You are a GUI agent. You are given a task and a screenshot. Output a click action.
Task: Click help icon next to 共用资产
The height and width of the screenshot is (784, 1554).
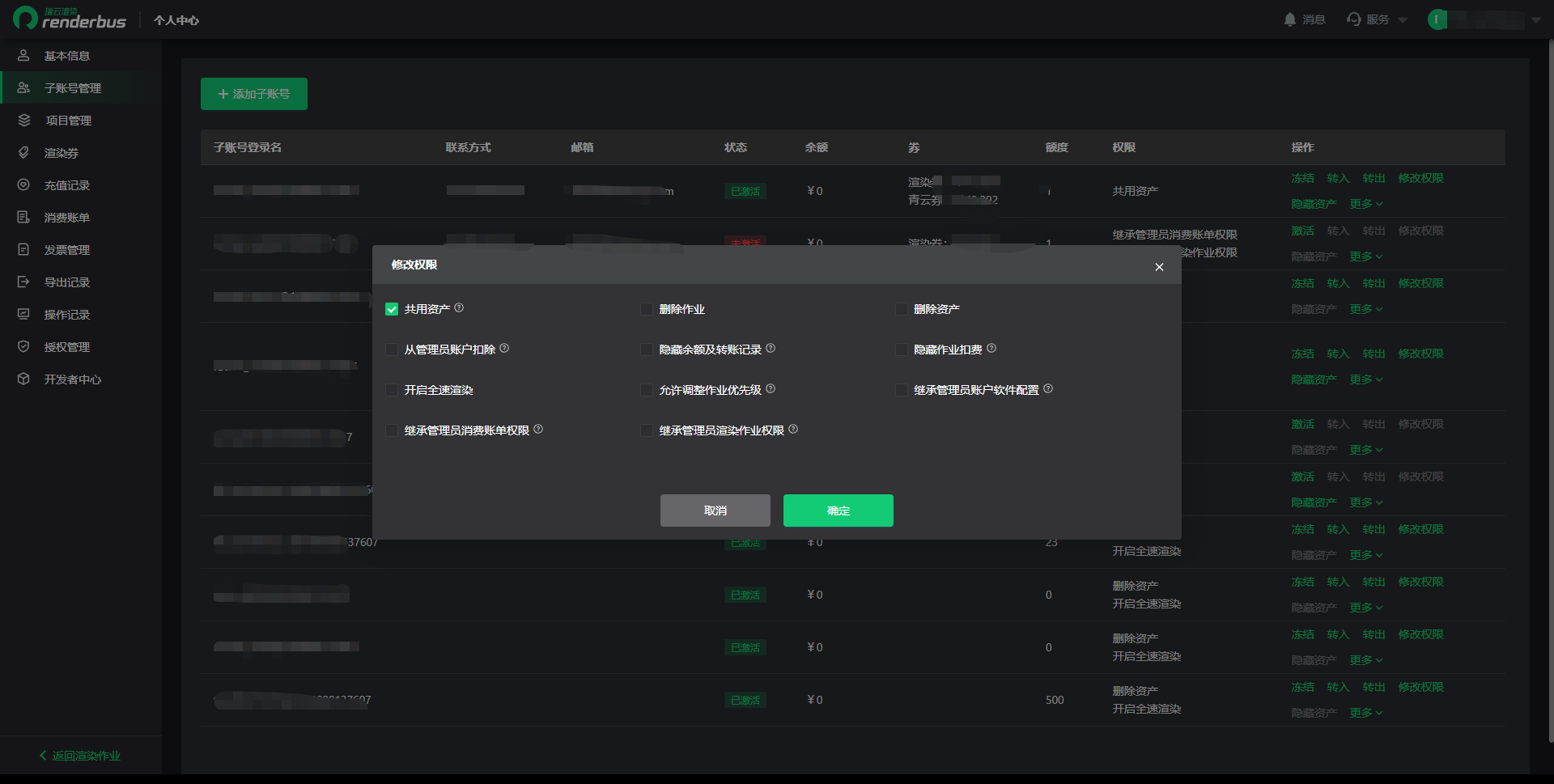click(x=459, y=307)
